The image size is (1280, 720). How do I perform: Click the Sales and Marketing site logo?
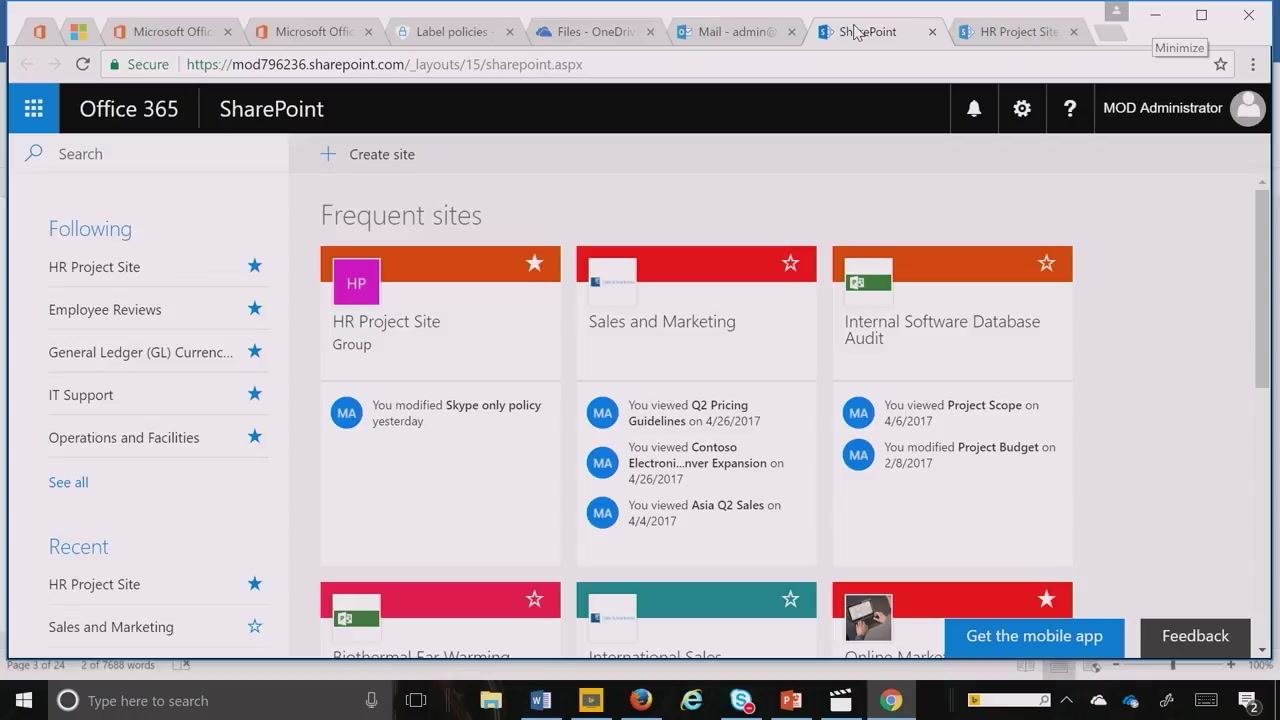coord(612,283)
